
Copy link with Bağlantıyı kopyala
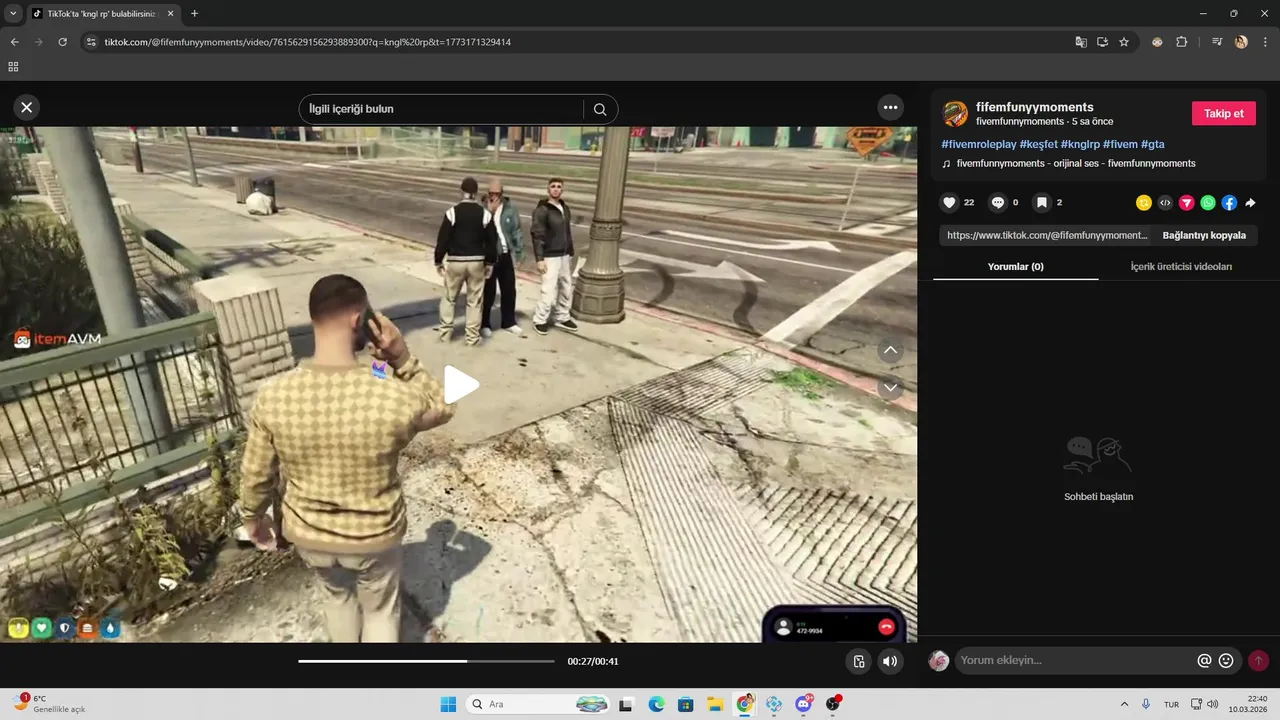pos(1204,235)
